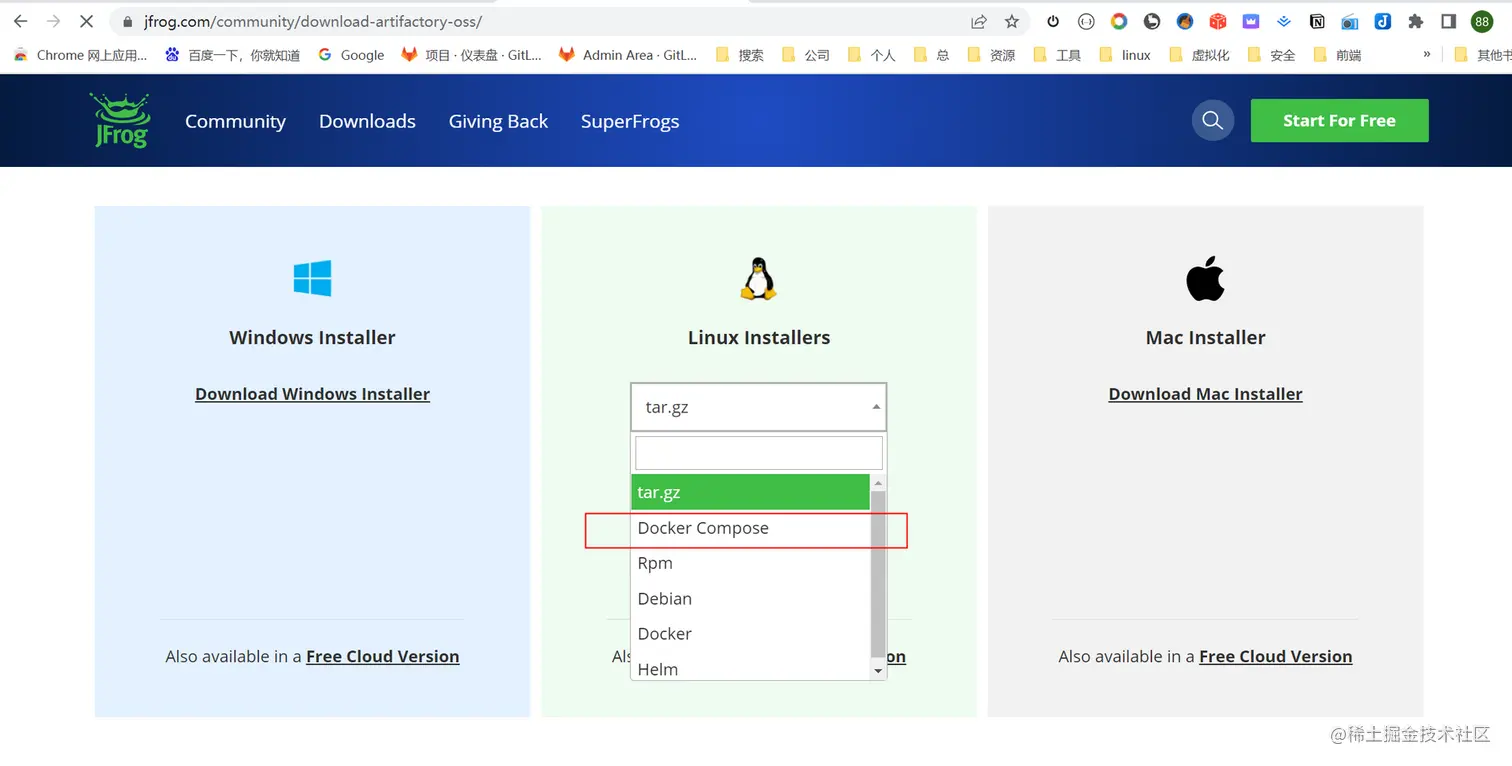Viewport: 1512px width, 766px height.
Task: Click the power button extension icon
Action: pyautogui.click(x=1053, y=21)
